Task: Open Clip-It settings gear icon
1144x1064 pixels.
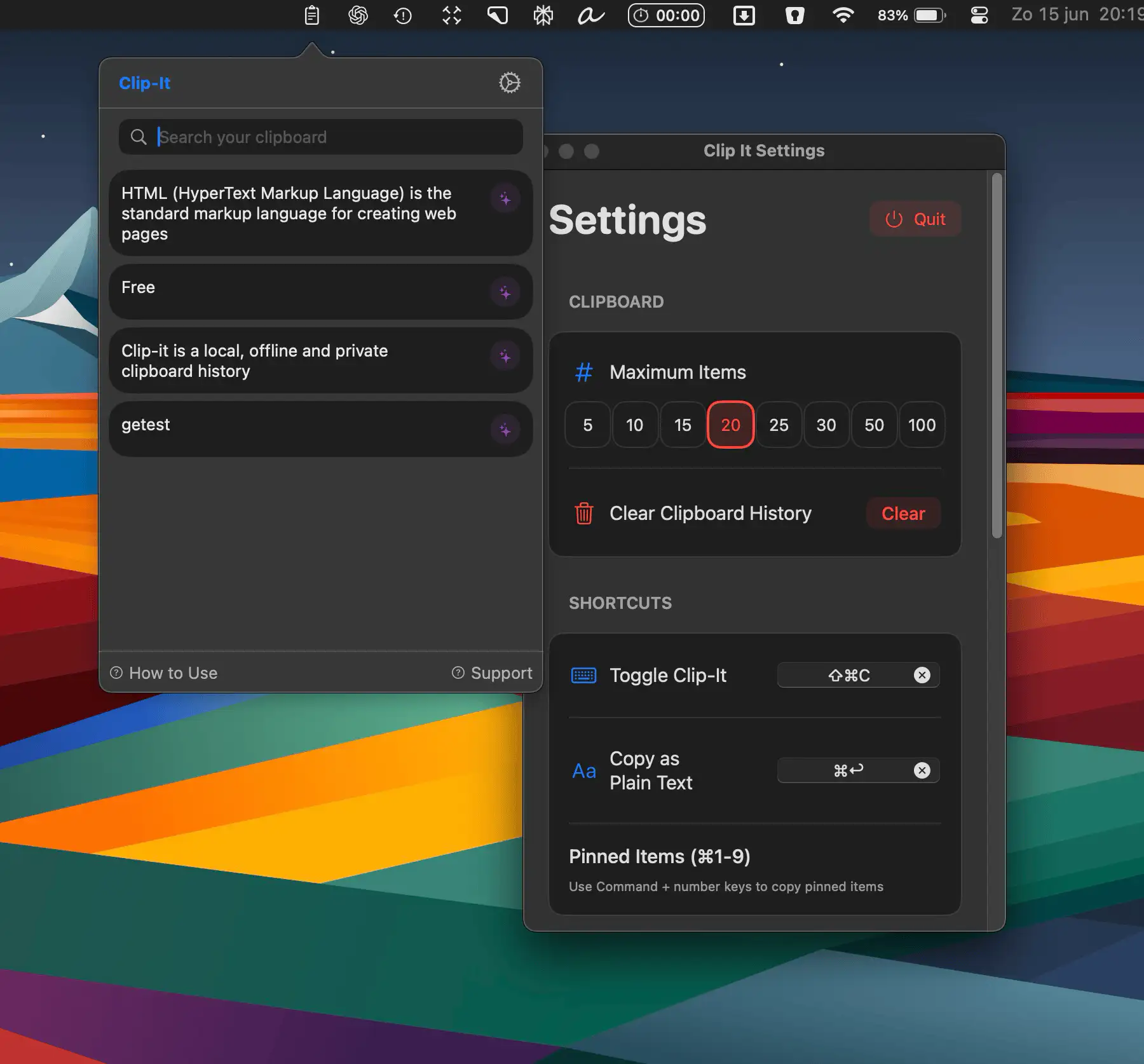Action: click(510, 83)
